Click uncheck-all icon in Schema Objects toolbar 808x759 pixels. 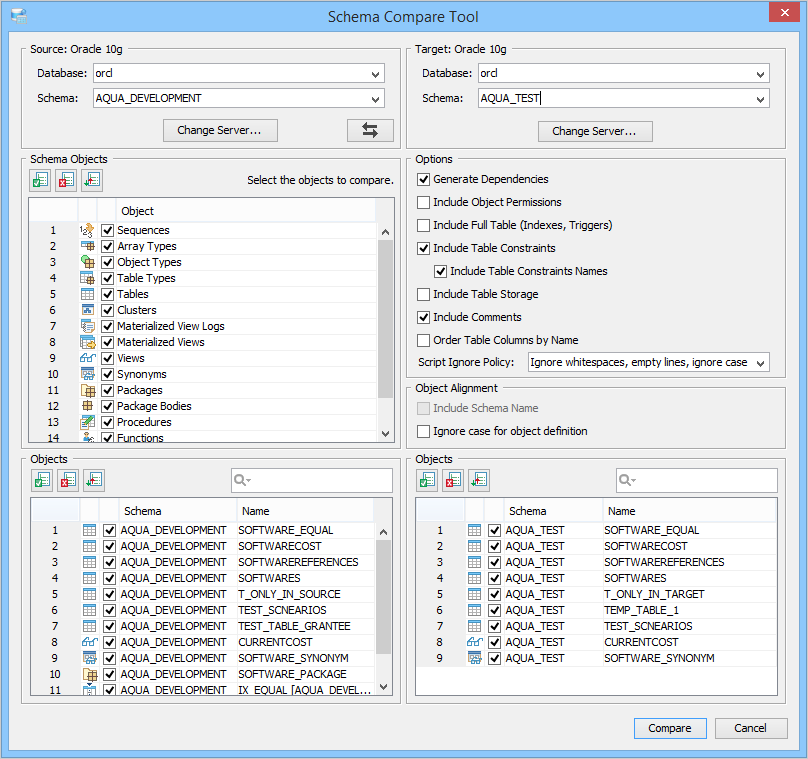pyautogui.click(x=66, y=180)
